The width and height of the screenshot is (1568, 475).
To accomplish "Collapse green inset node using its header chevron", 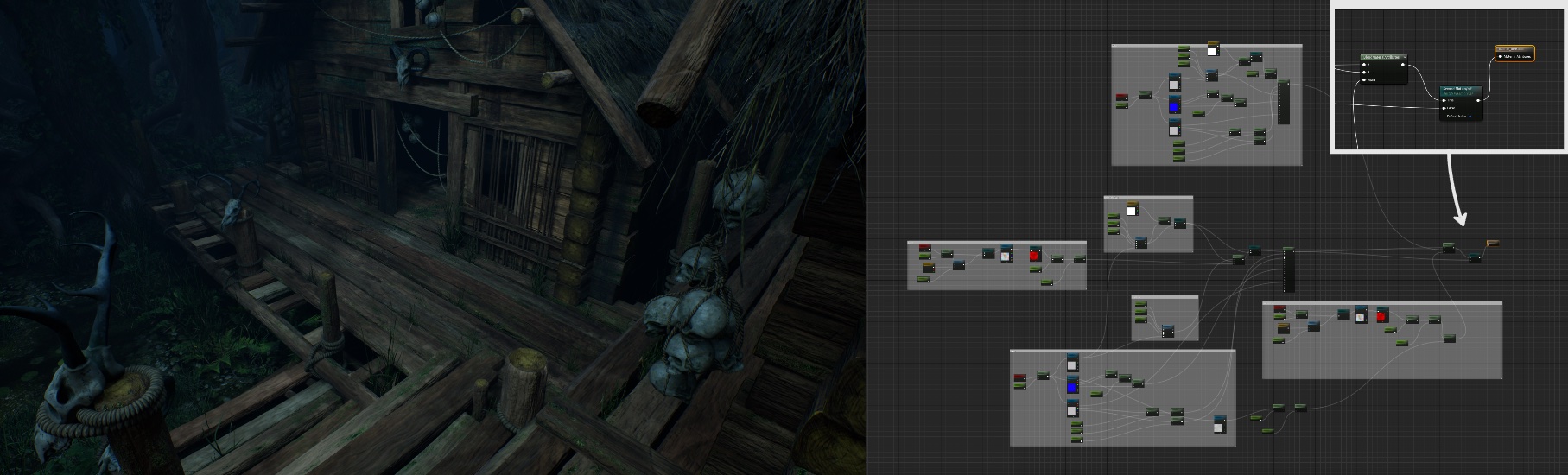I will [x=1406, y=57].
